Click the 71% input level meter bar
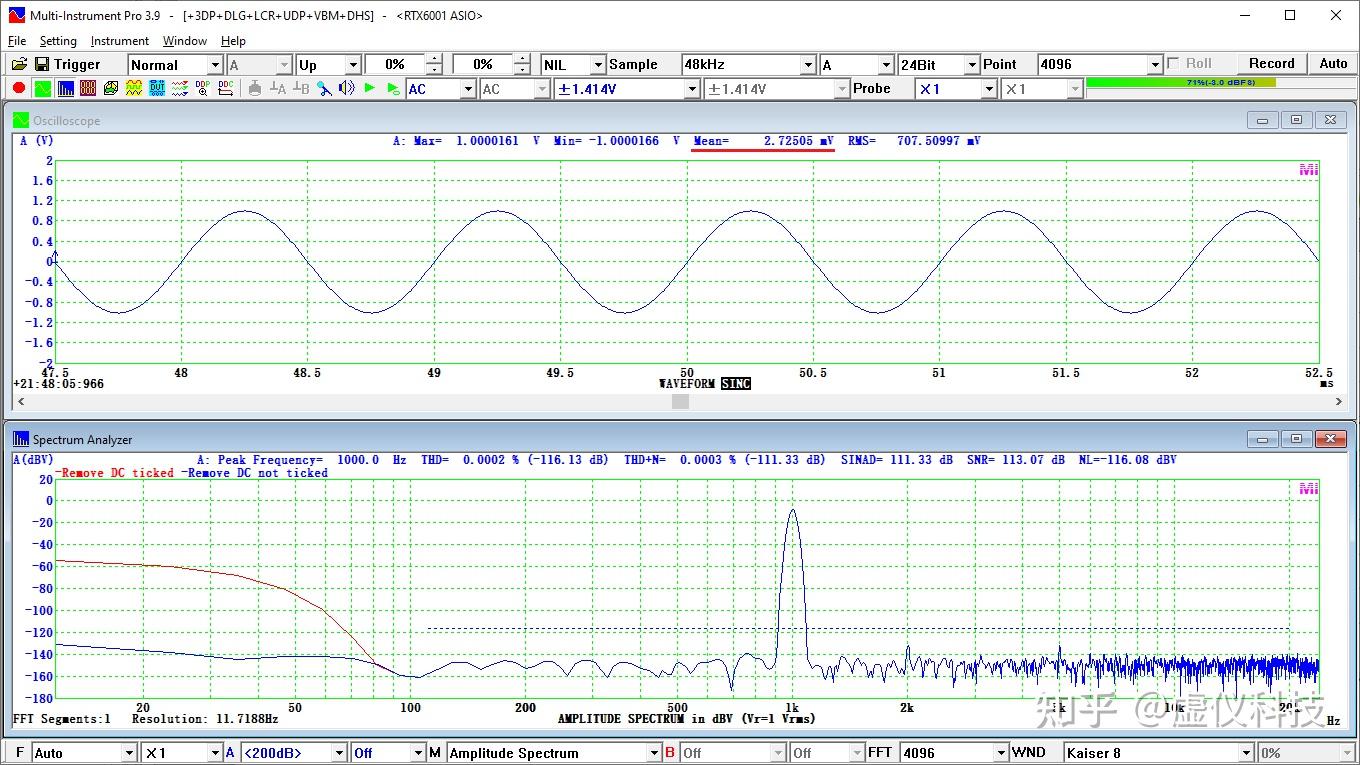 (x=1180, y=83)
